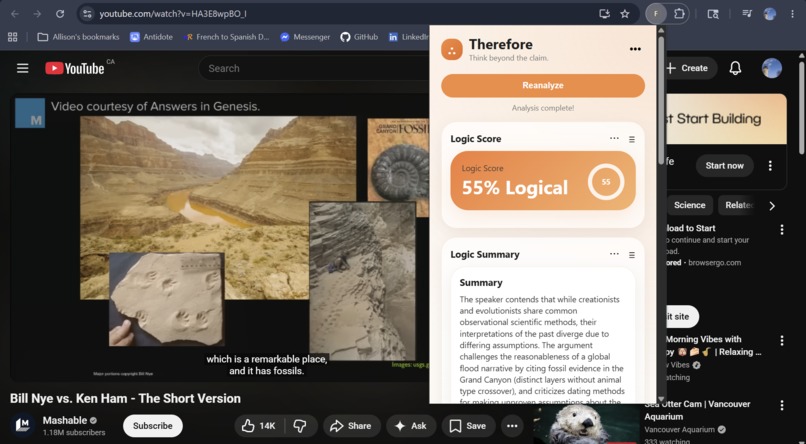The width and height of the screenshot is (806, 444).
Task: Open the Extensions puzzle icon
Action: [679, 14]
